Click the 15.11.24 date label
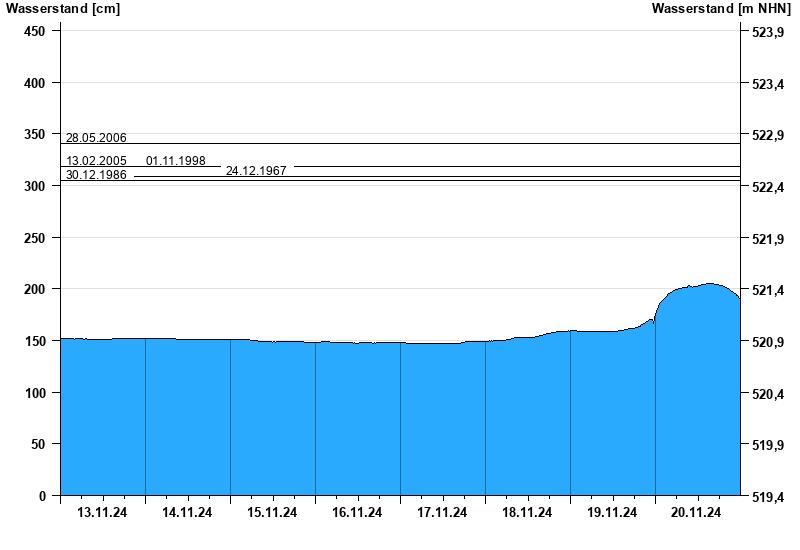 tap(272, 513)
